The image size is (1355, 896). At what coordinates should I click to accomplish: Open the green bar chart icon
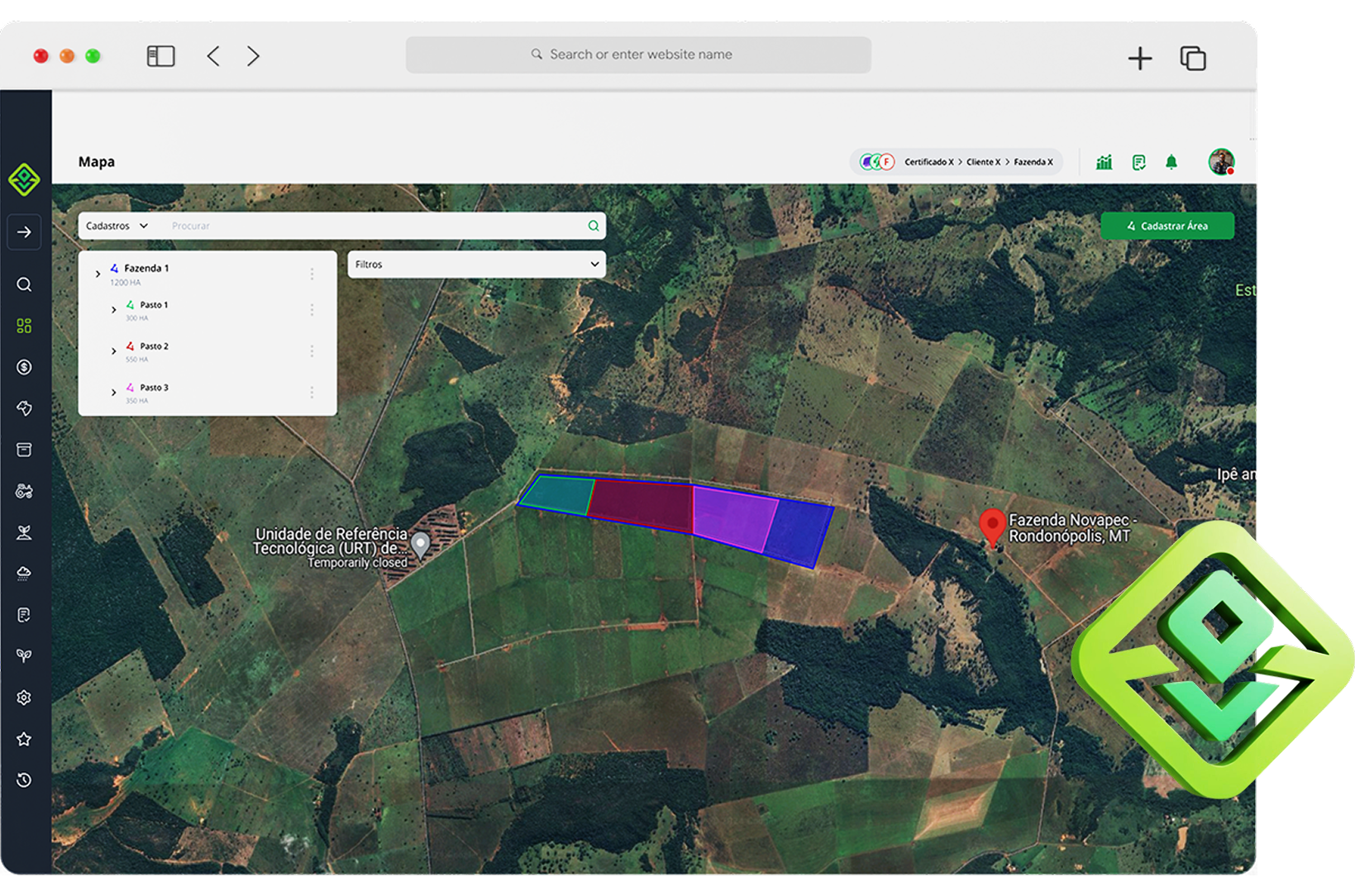pyautogui.click(x=1104, y=162)
